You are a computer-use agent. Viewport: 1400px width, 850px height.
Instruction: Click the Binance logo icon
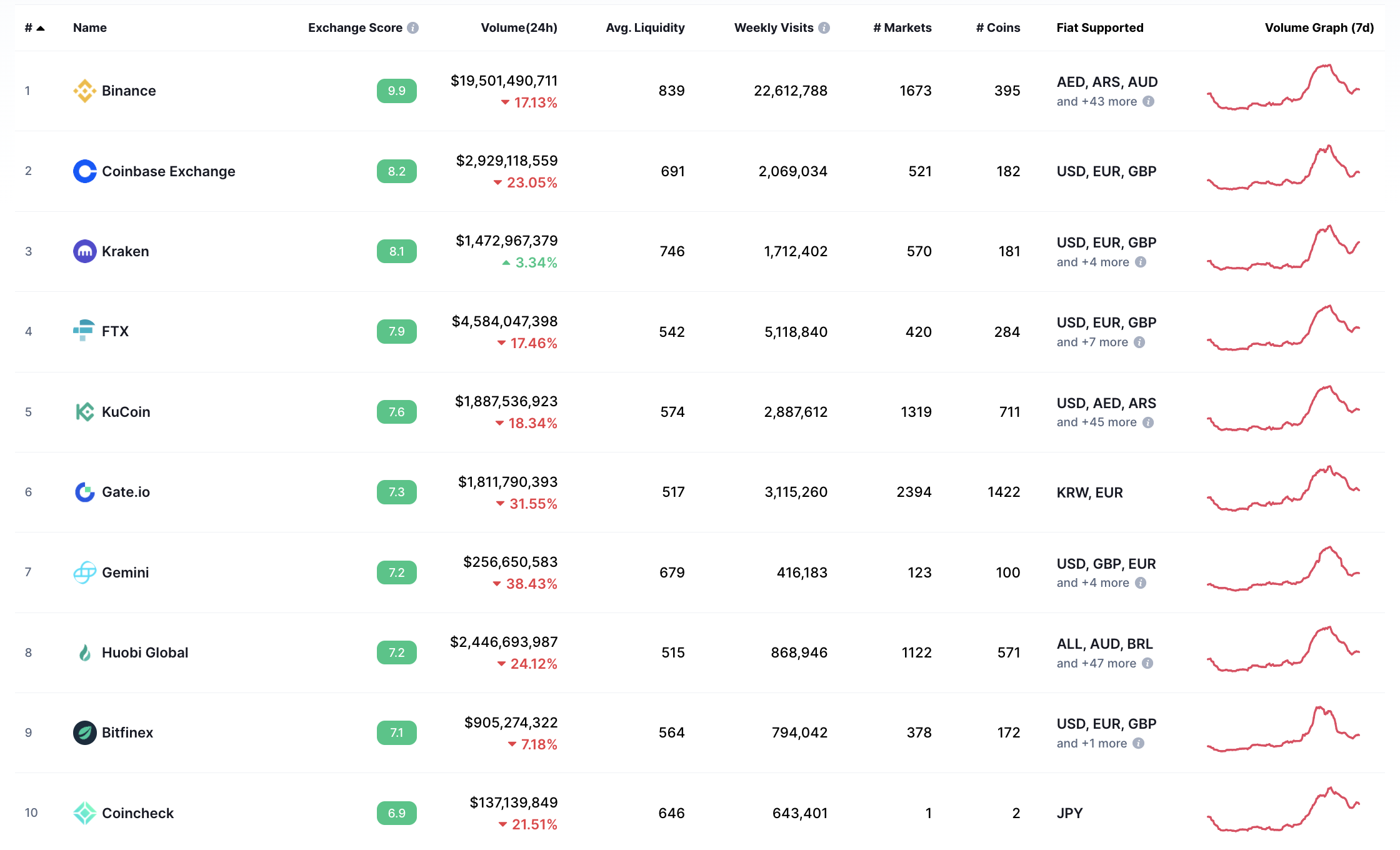[x=84, y=91]
